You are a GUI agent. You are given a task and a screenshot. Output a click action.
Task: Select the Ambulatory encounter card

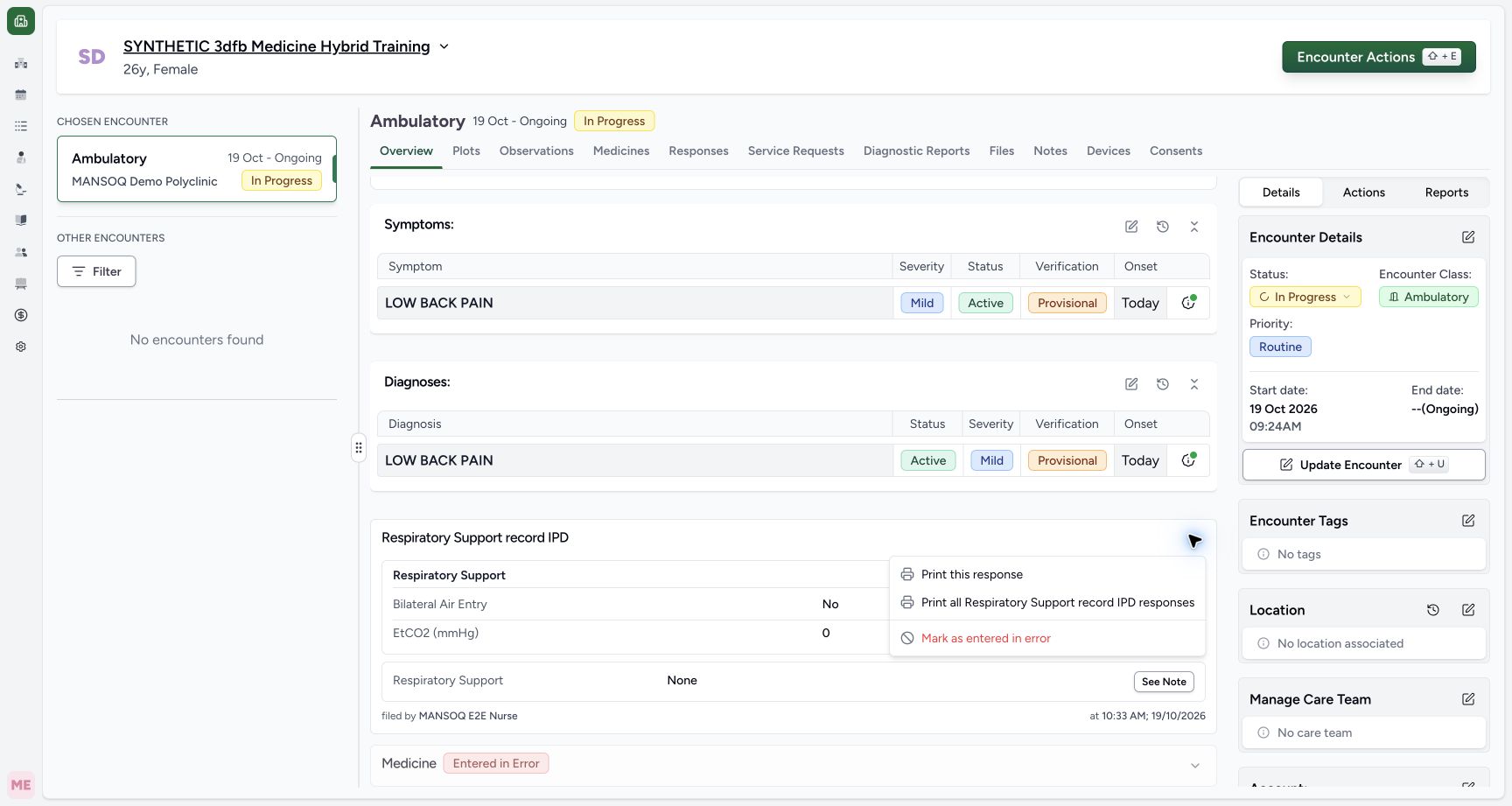click(x=197, y=169)
